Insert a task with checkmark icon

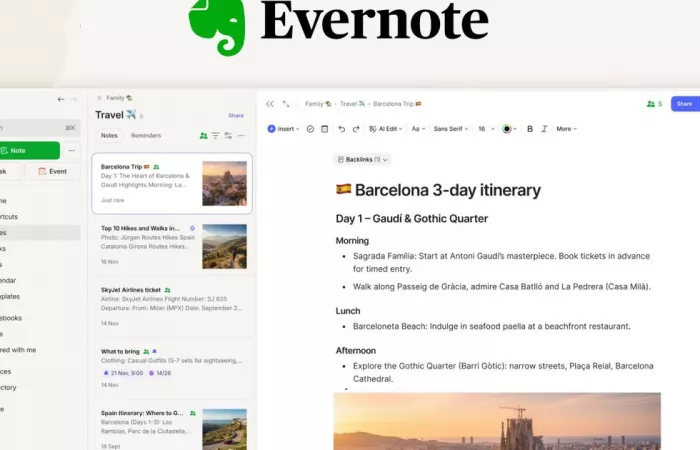(x=310, y=129)
